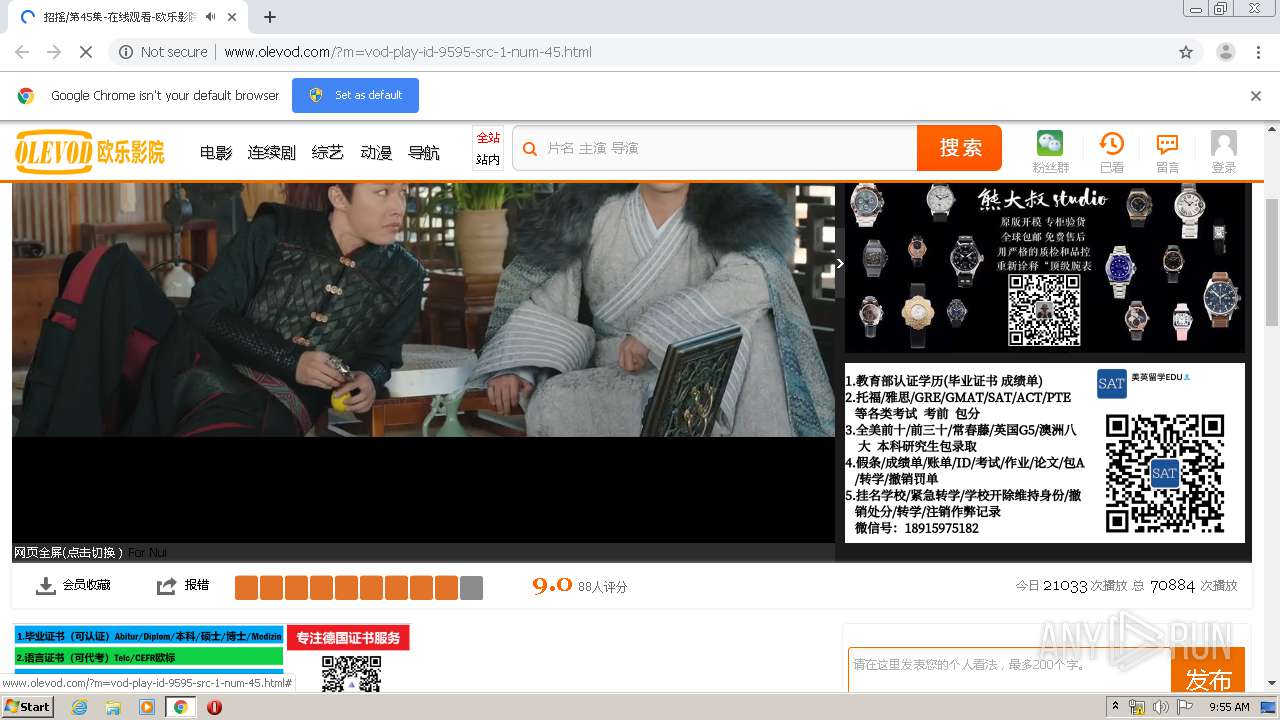Click 毕业证书 blue ad row
Image resolution: width=1280 pixels, height=720 pixels.
pyautogui.click(x=148, y=636)
